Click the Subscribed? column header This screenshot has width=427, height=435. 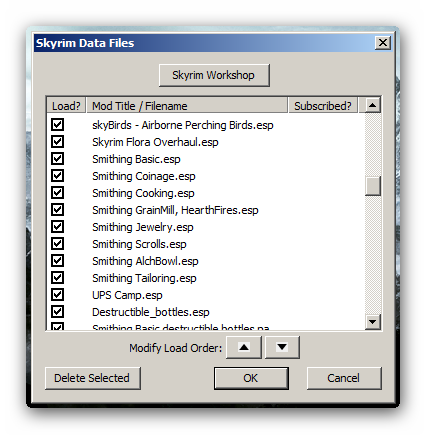click(x=323, y=106)
